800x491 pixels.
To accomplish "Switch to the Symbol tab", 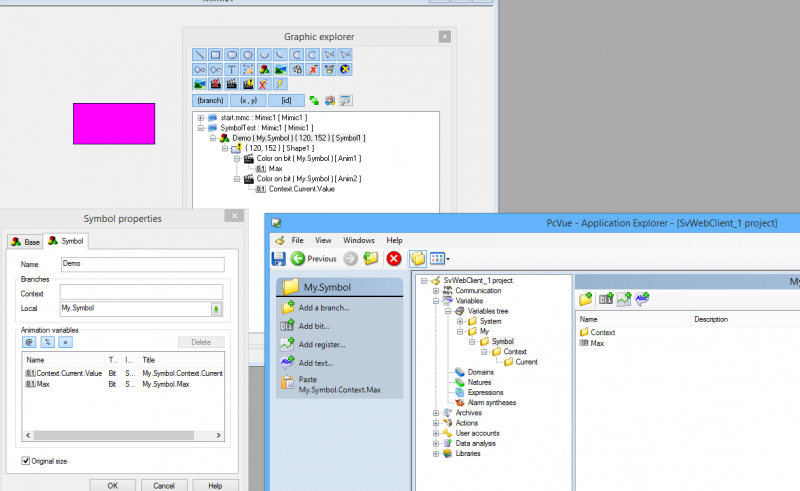I will (x=66, y=241).
